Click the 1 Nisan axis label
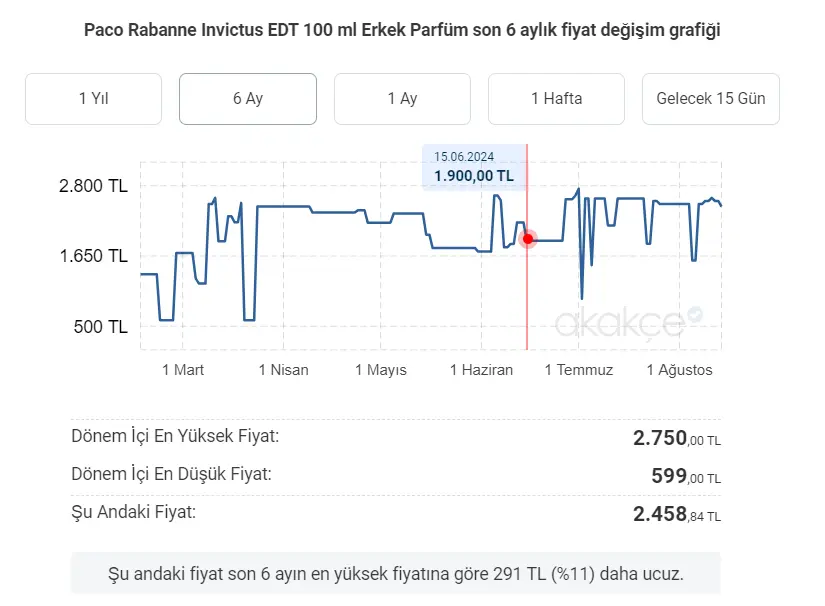 pyautogui.click(x=284, y=370)
